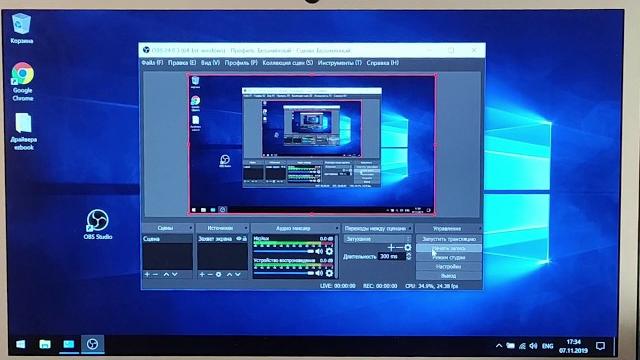Open the notification center icon
The width and height of the screenshot is (640, 360).
600,346
